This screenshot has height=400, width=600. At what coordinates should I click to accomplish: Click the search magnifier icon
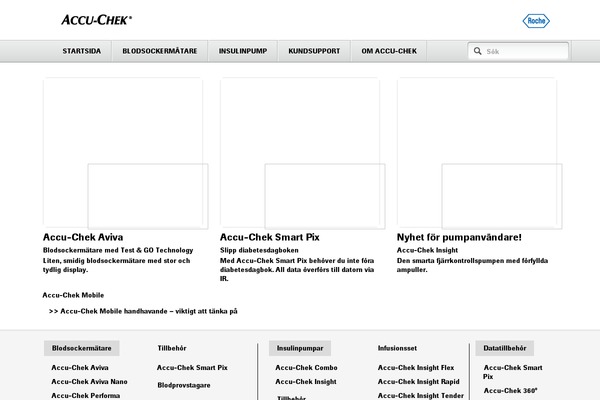tap(477, 51)
